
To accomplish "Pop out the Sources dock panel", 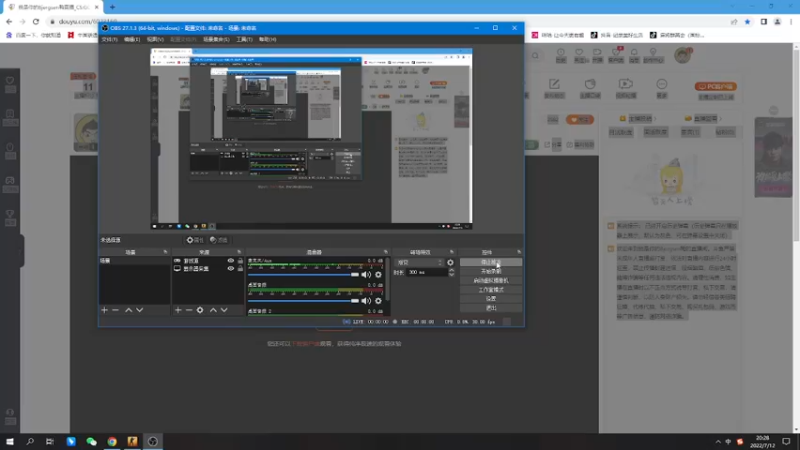I will tap(239, 252).
